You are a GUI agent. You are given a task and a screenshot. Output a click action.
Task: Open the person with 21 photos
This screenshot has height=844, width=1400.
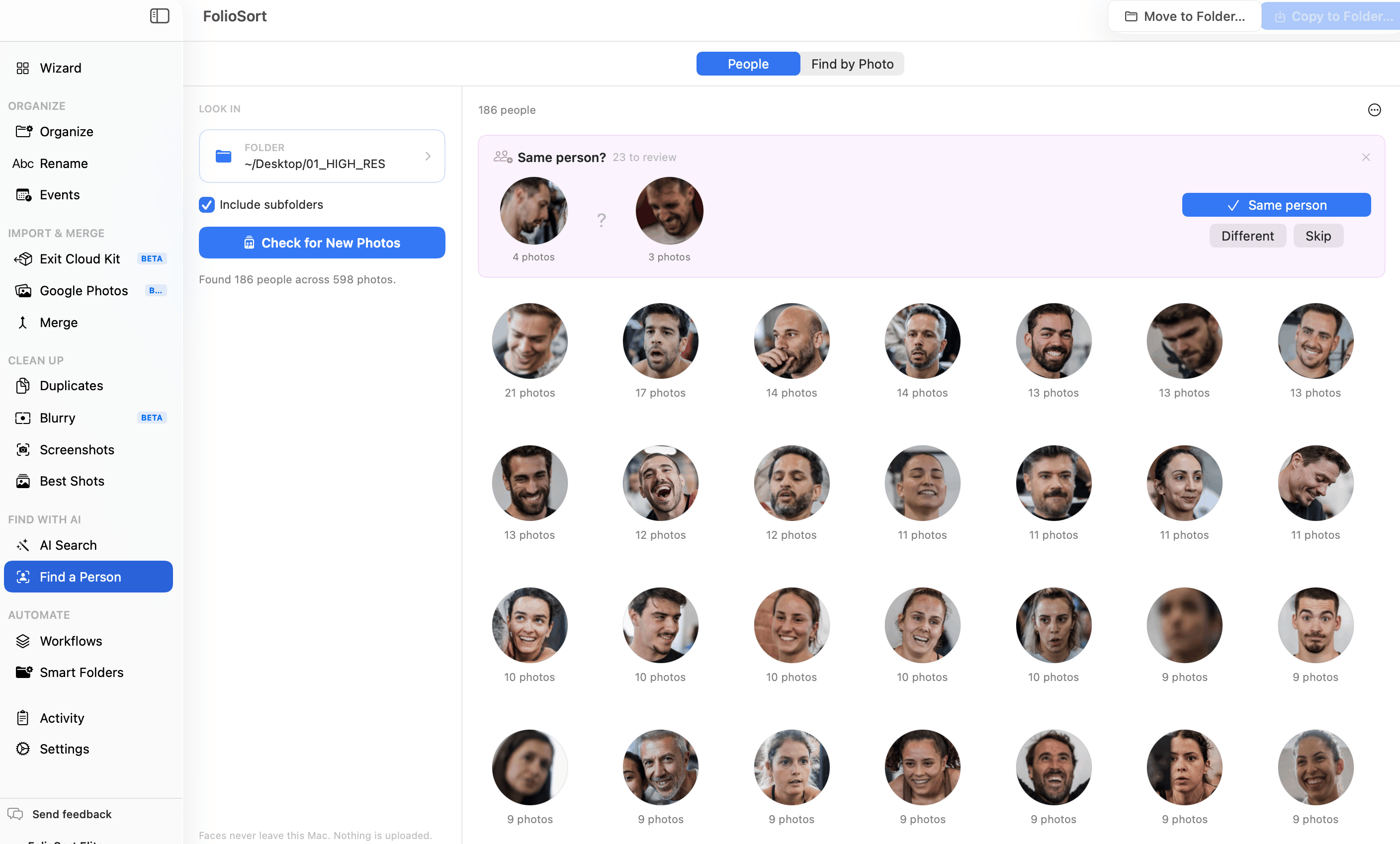coord(529,341)
